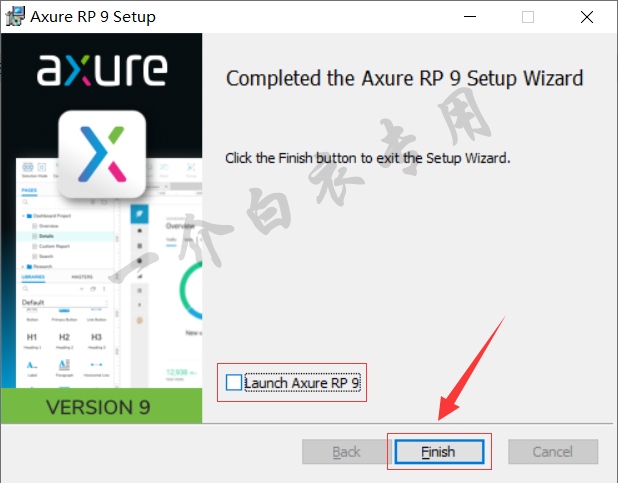Click the Launch Axure RP 9 label text

pyautogui.click(x=302, y=382)
